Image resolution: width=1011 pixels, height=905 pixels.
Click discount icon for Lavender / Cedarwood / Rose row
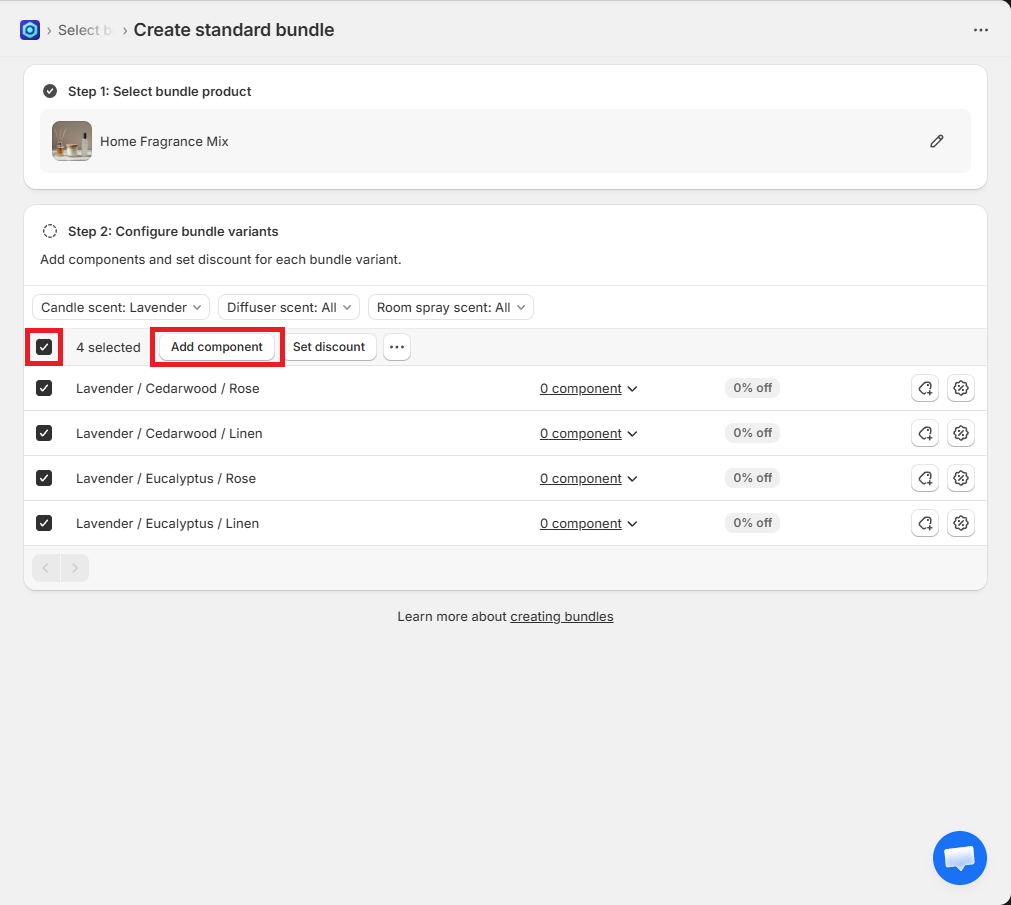pos(961,388)
